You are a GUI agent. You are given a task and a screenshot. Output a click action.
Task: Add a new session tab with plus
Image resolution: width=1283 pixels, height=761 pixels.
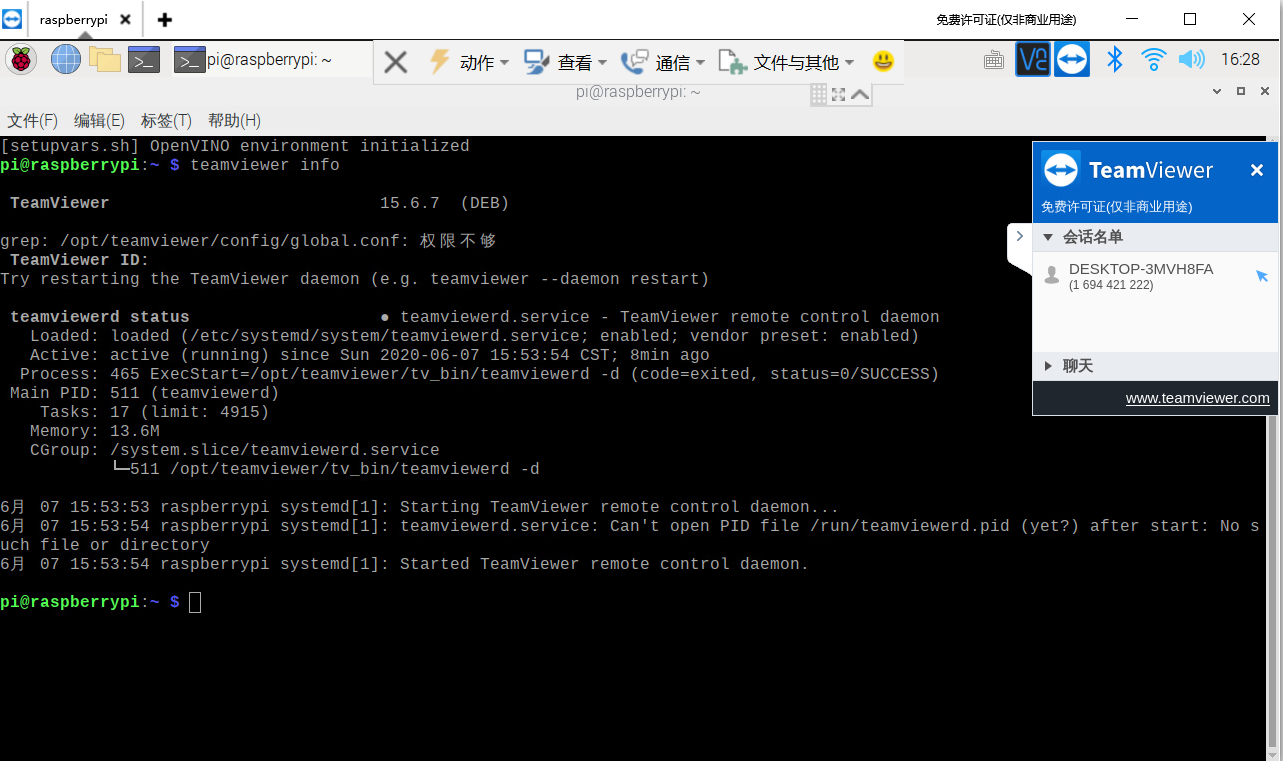[165, 20]
